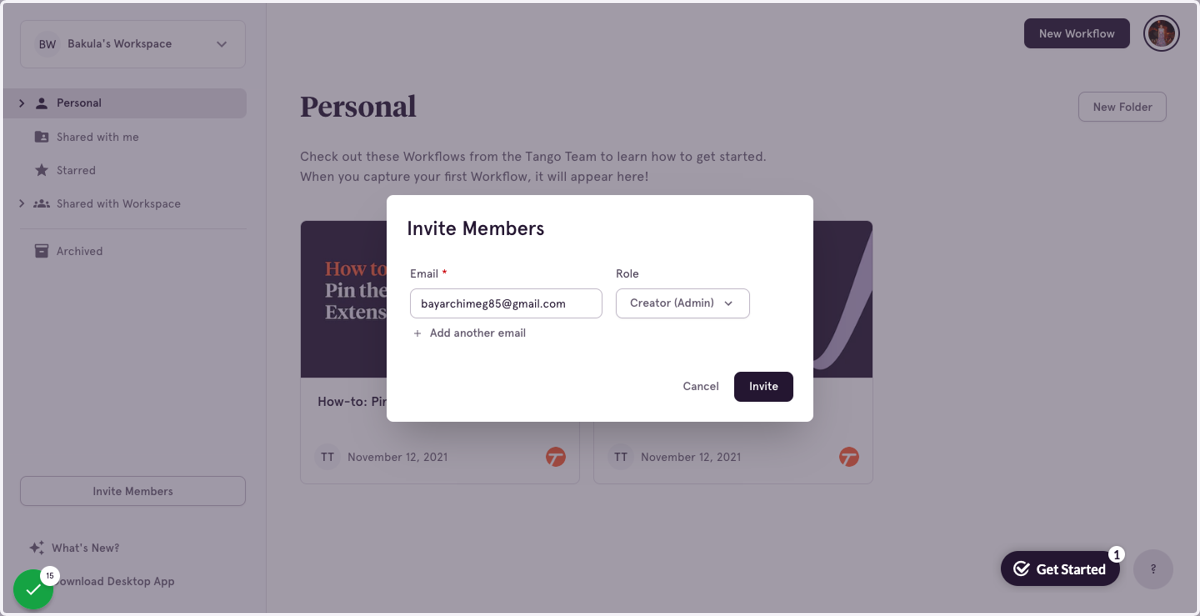Click the green checkmark badge icon

(x=33, y=589)
